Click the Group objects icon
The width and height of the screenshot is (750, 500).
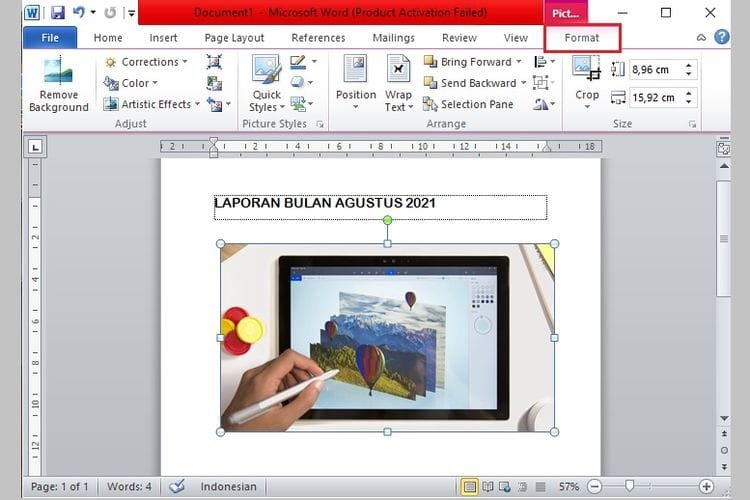pos(540,83)
